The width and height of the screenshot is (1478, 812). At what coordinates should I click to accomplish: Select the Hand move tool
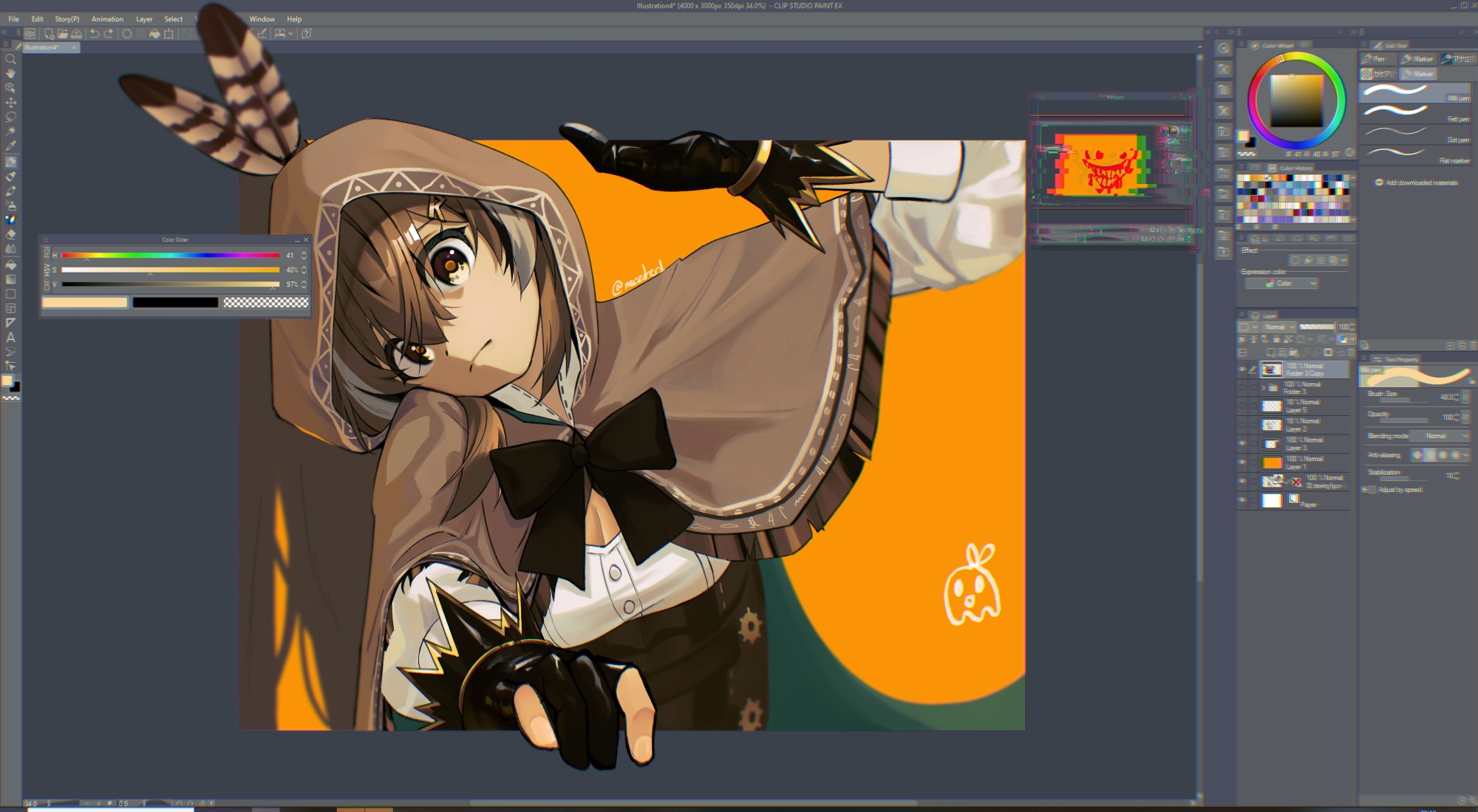[10, 73]
